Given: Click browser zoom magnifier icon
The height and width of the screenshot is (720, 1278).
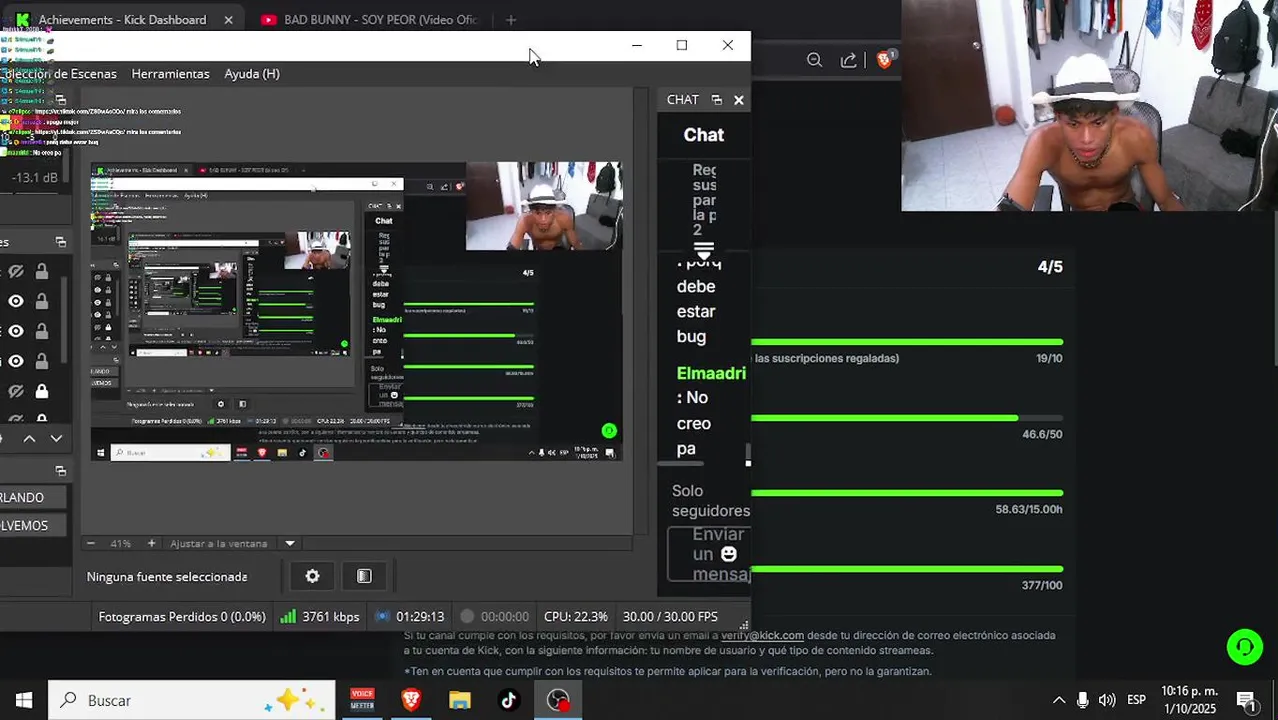Looking at the screenshot, I should point(814,60).
